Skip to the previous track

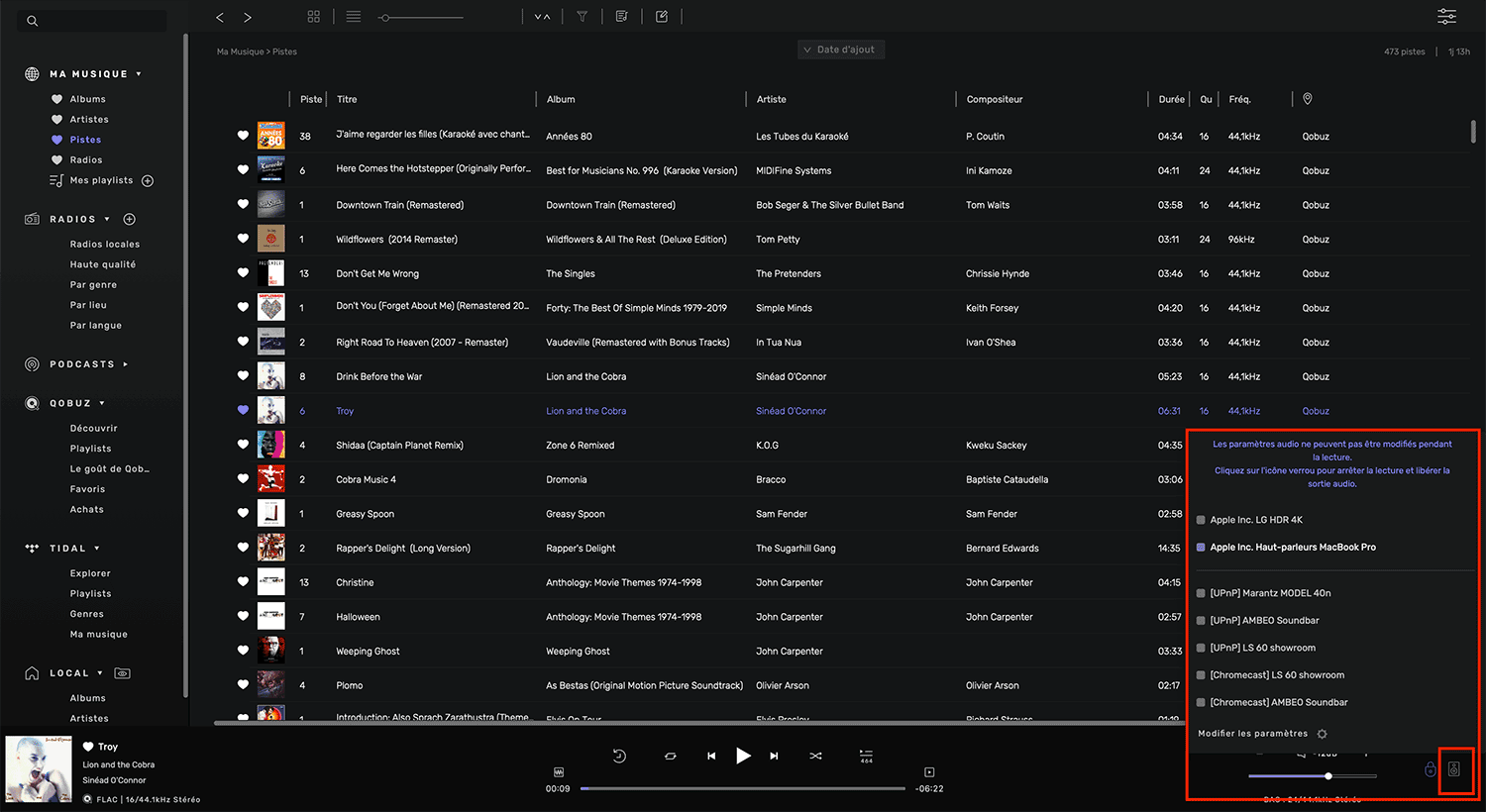[x=711, y=756]
